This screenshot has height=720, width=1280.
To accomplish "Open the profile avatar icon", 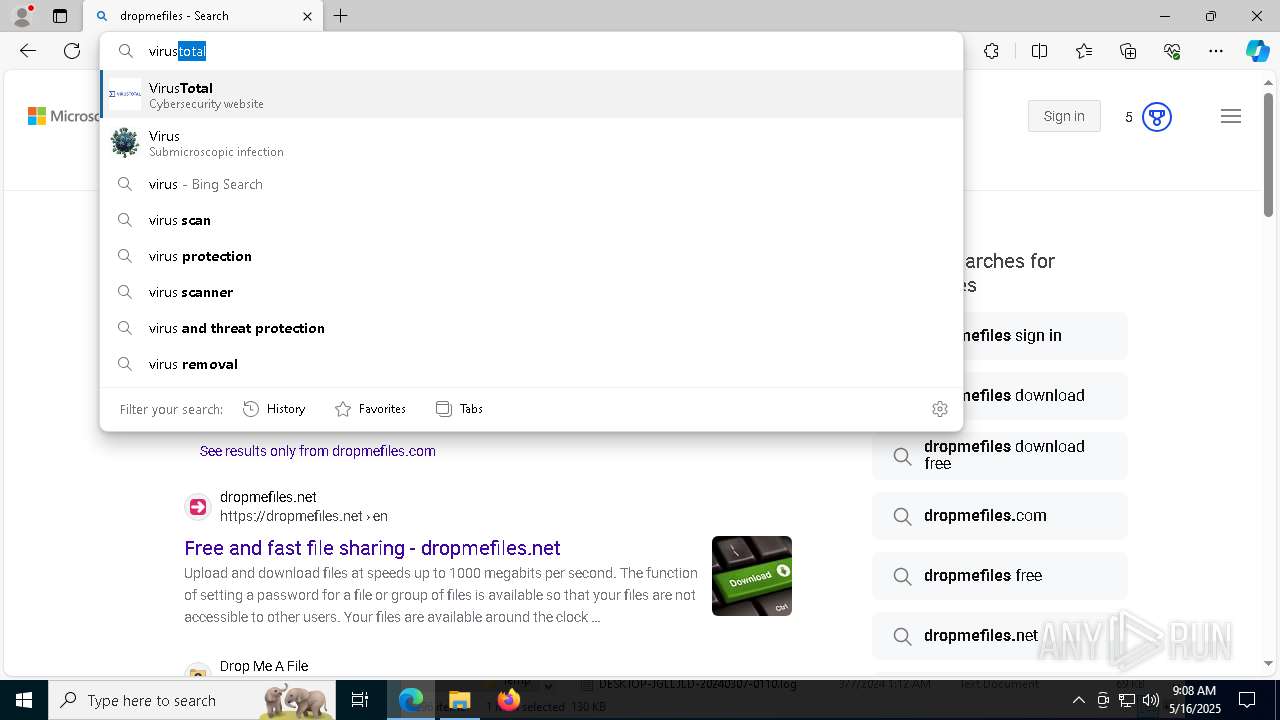I will [22, 16].
